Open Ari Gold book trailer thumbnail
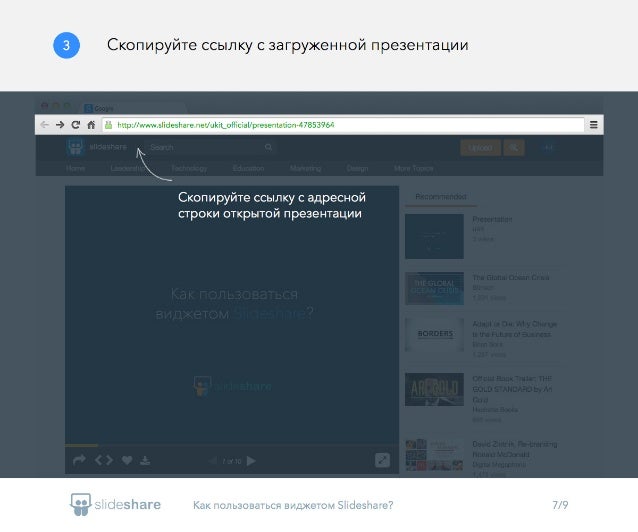638x532 pixels. click(x=434, y=389)
